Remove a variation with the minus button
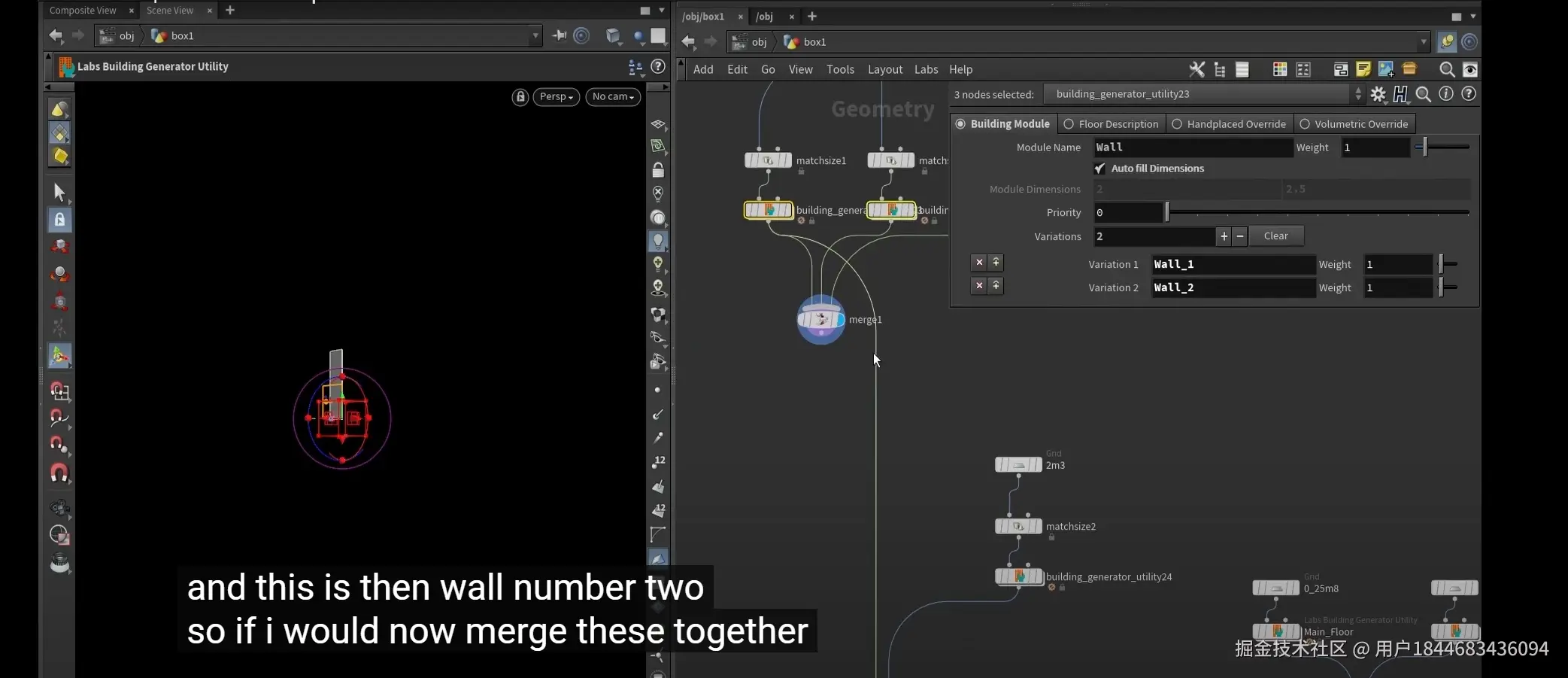This screenshot has height=678, width=1568. coord(1240,236)
